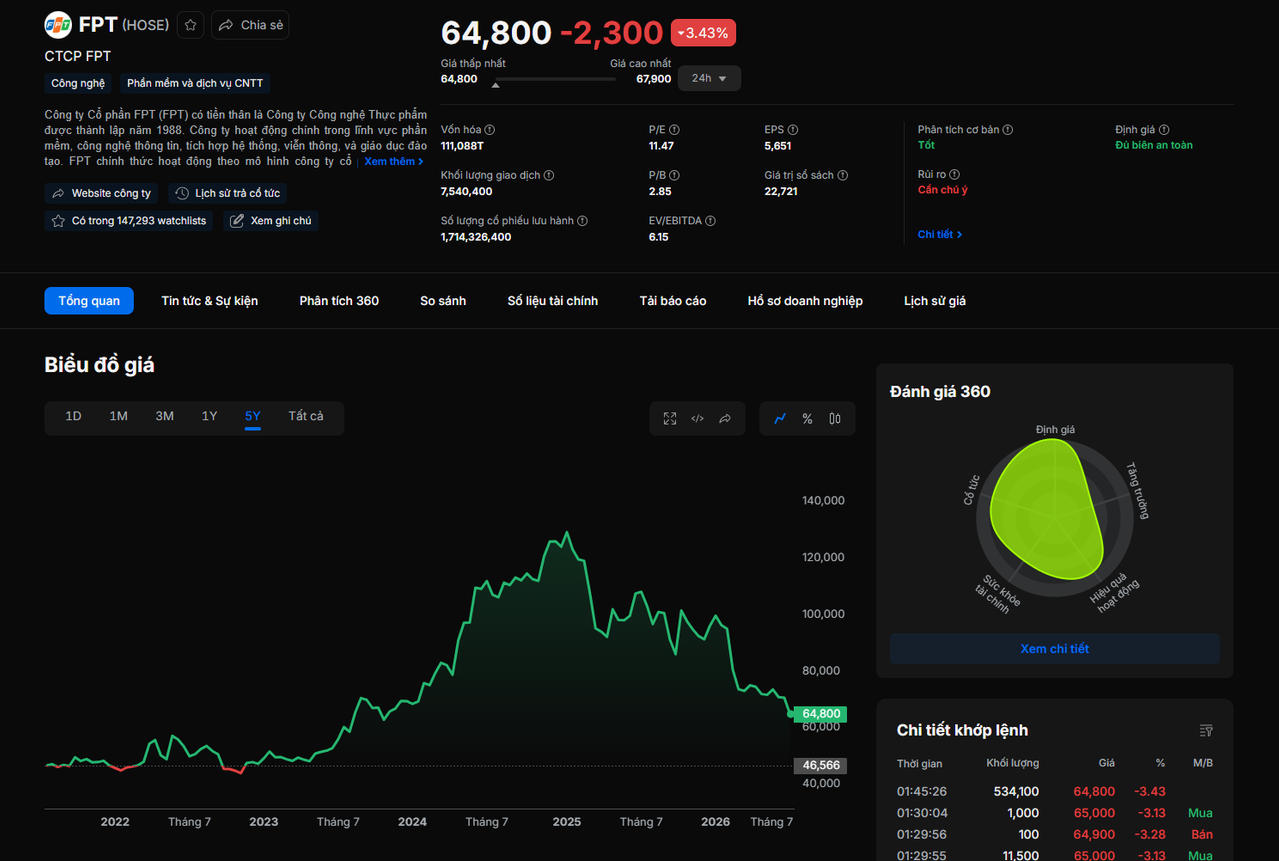Expand company description with Xem thêm
This screenshot has height=861, width=1279.
tap(394, 161)
